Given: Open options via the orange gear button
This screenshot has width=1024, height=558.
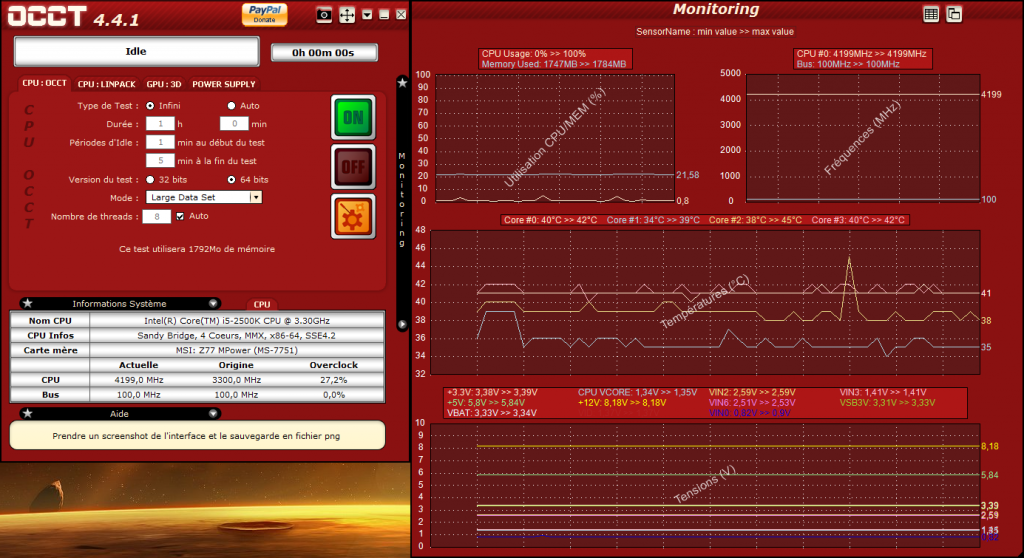Looking at the screenshot, I should pyautogui.click(x=353, y=217).
